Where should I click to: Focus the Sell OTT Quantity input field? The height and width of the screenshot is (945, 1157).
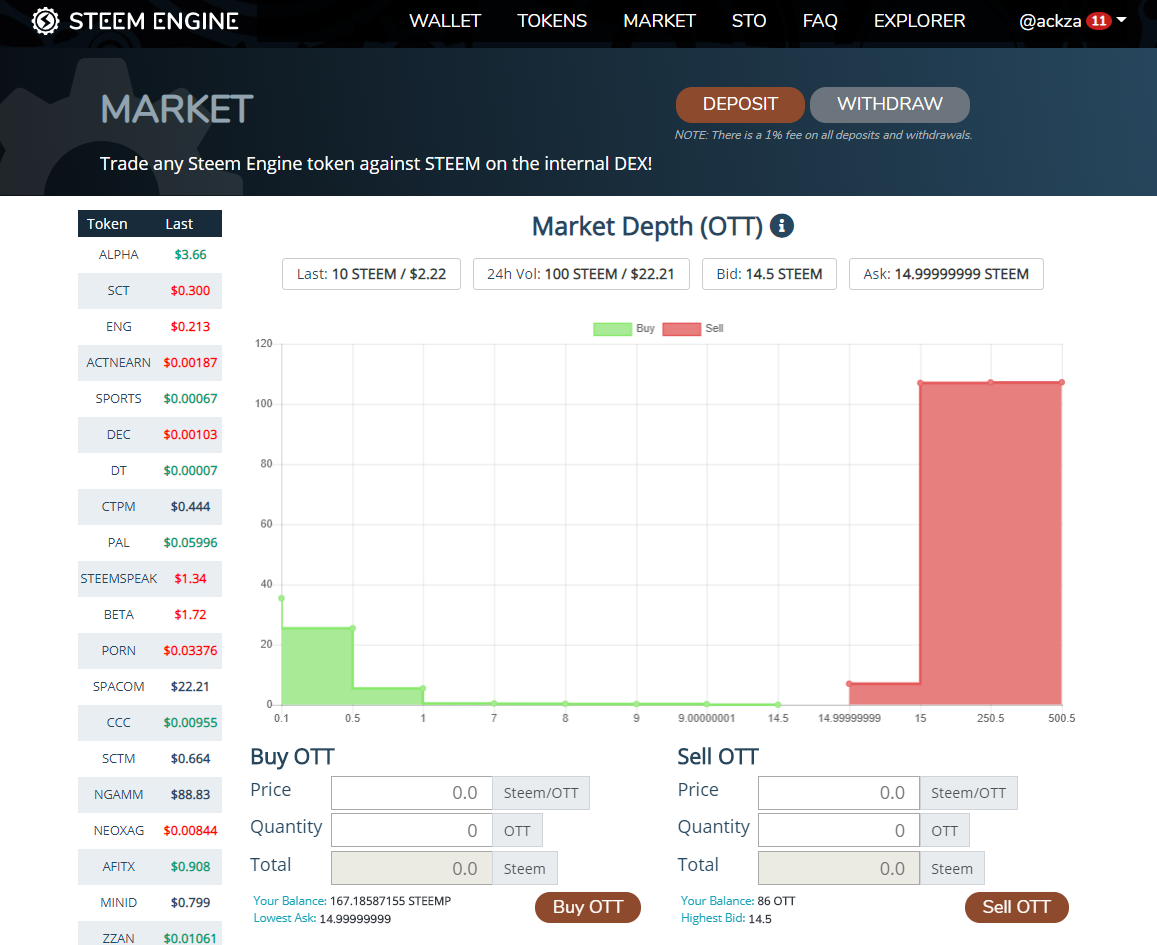[x=838, y=830]
